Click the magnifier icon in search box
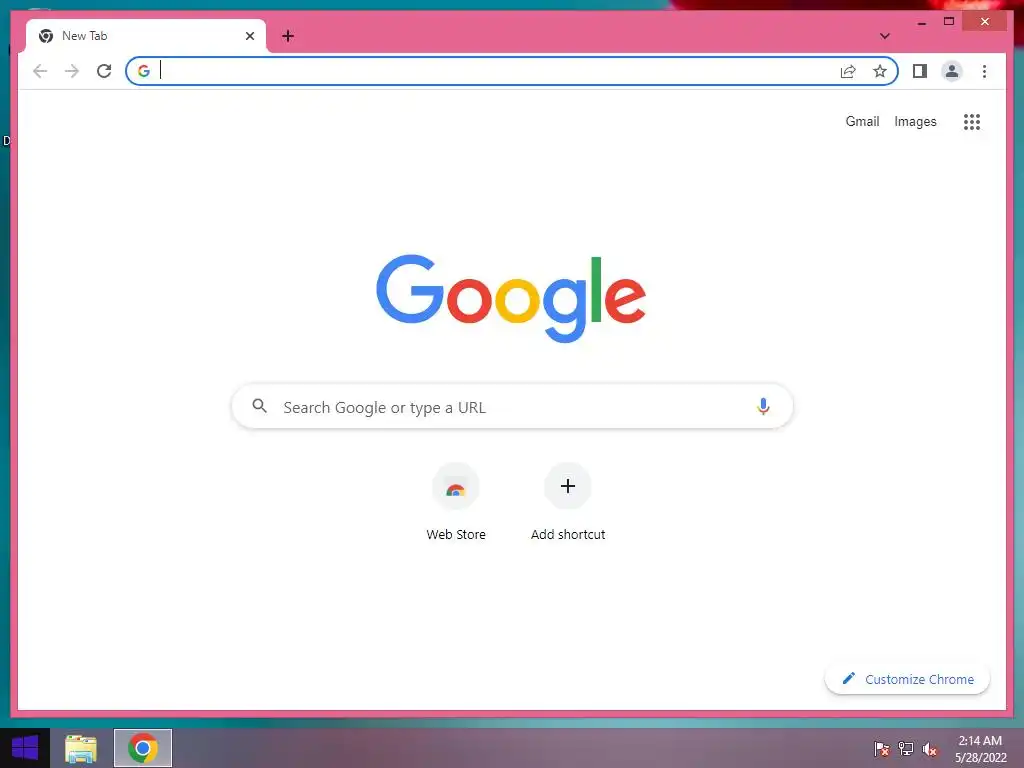 point(259,406)
